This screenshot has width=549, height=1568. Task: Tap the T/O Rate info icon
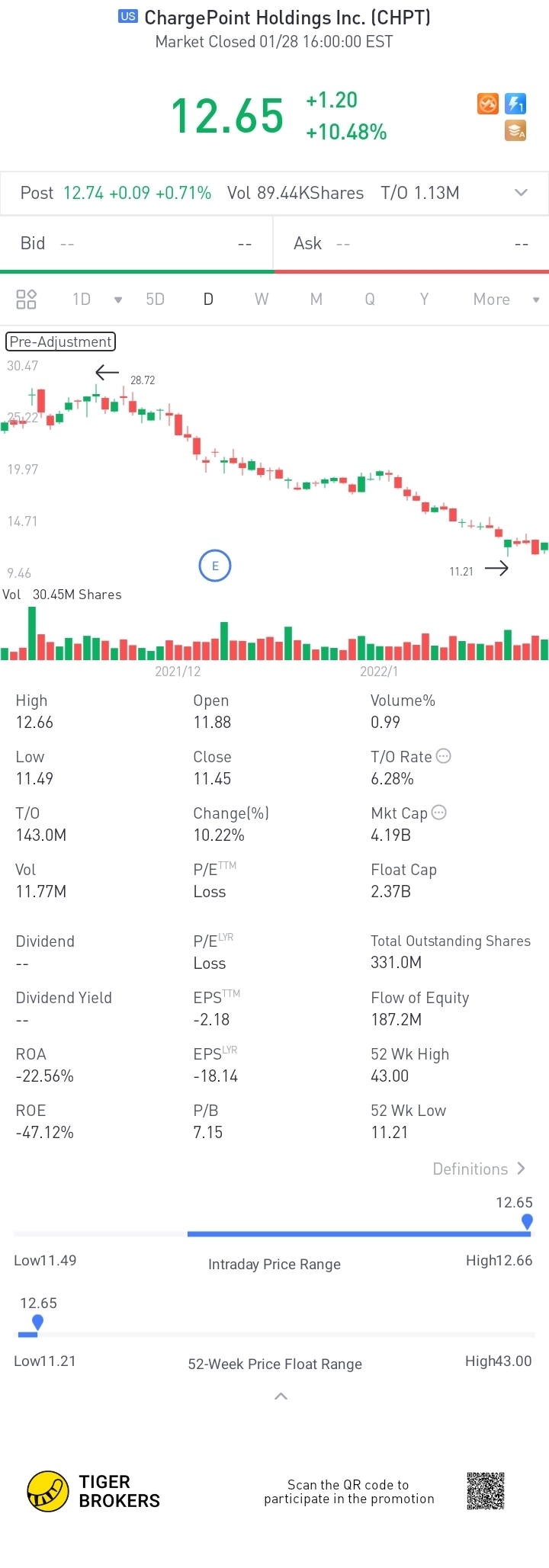(x=444, y=756)
